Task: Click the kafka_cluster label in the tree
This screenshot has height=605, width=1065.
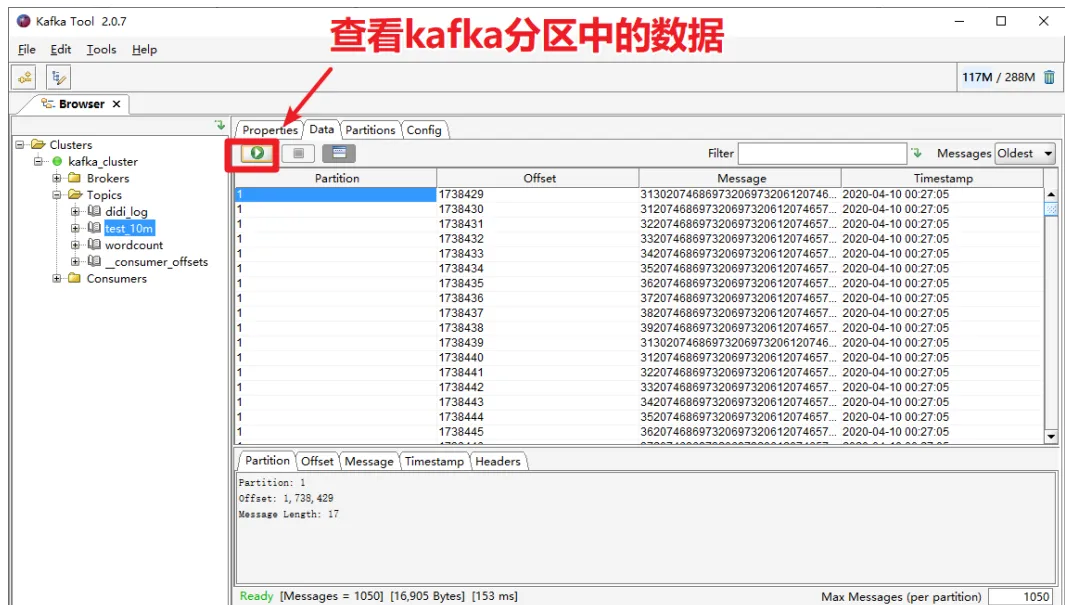Action: [103, 162]
